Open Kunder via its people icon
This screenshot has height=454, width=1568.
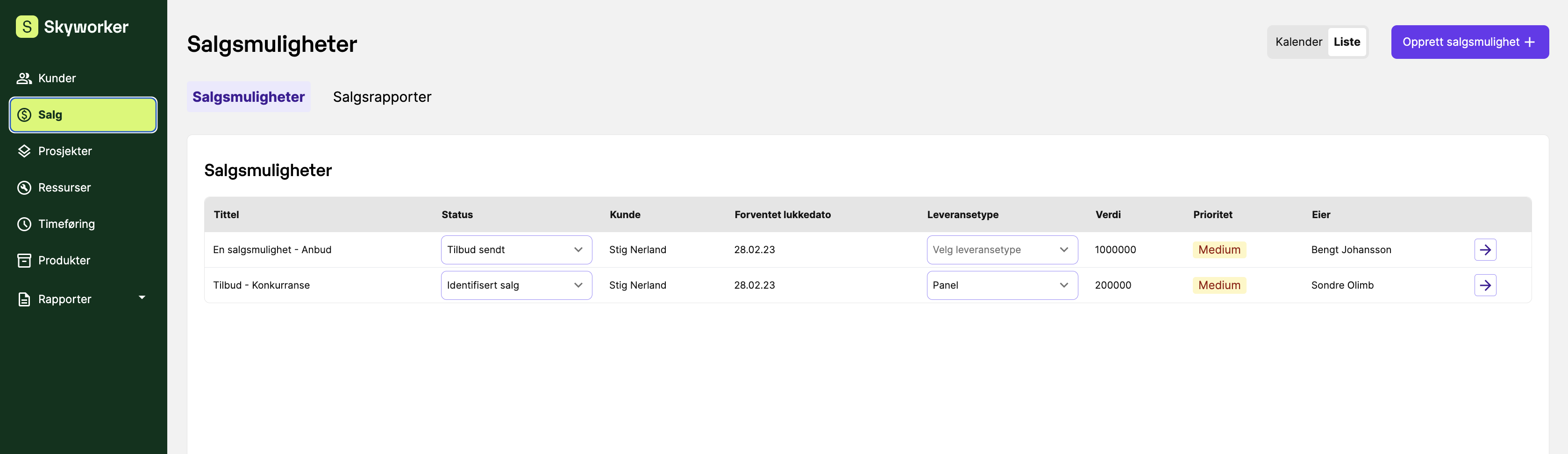click(24, 78)
